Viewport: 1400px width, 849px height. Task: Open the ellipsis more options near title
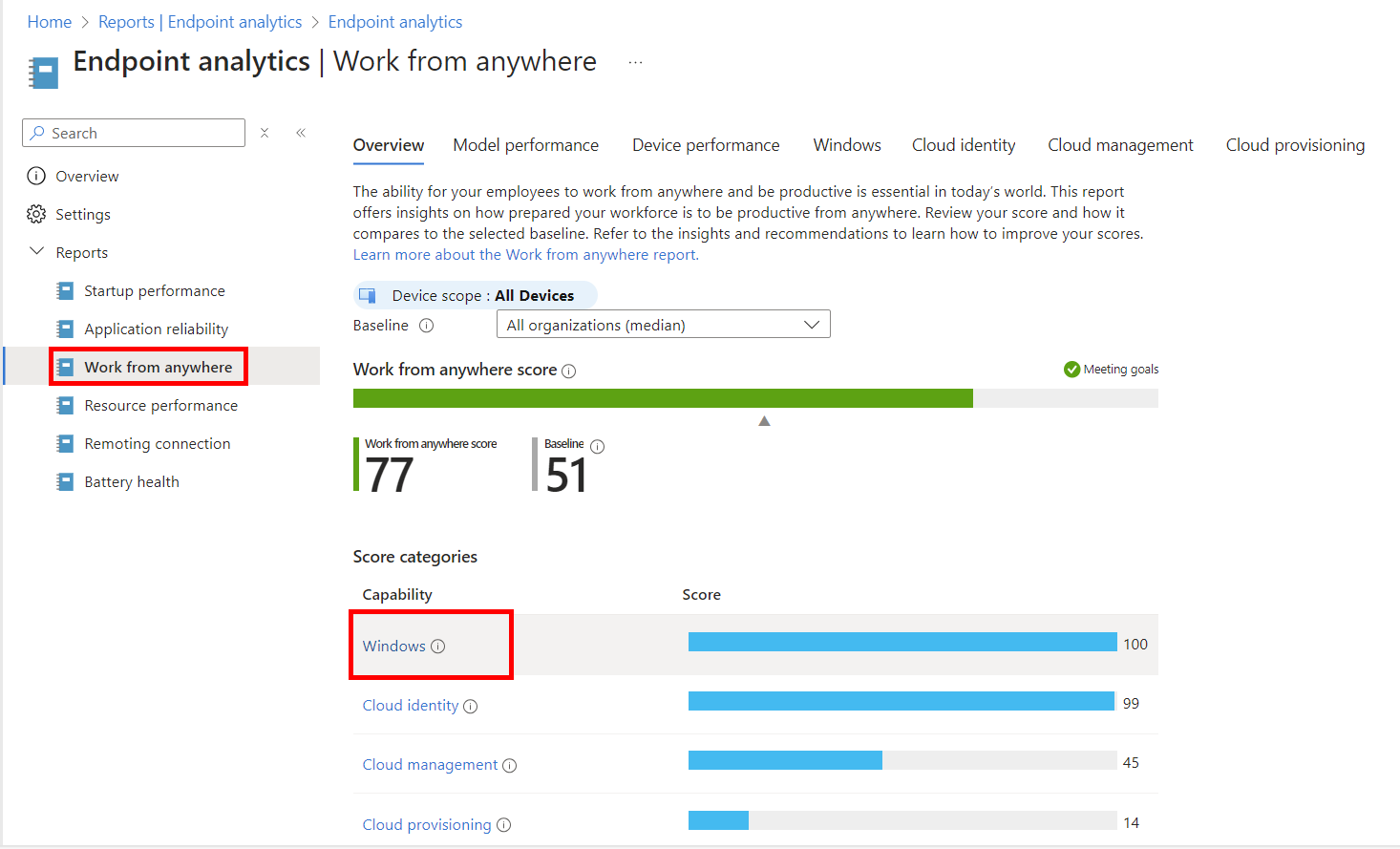(x=635, y=62)
